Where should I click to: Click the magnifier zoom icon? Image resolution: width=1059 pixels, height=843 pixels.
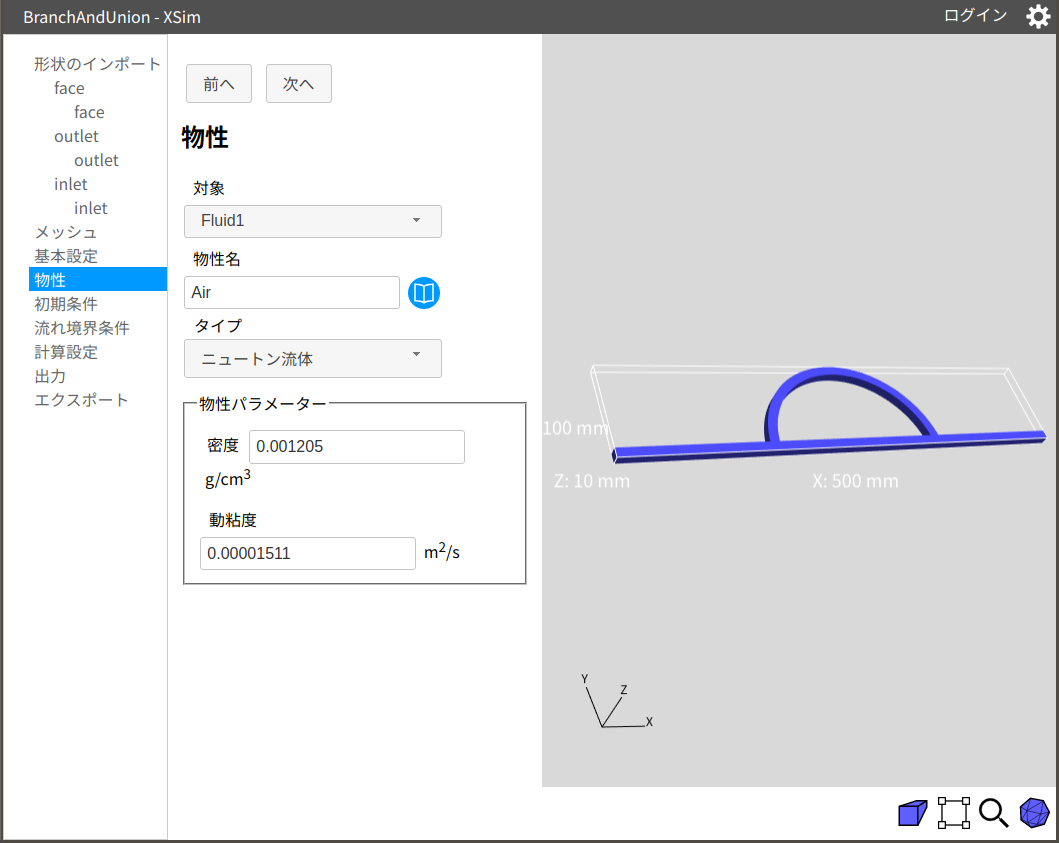pyautogui.click(x=993, y=813)
